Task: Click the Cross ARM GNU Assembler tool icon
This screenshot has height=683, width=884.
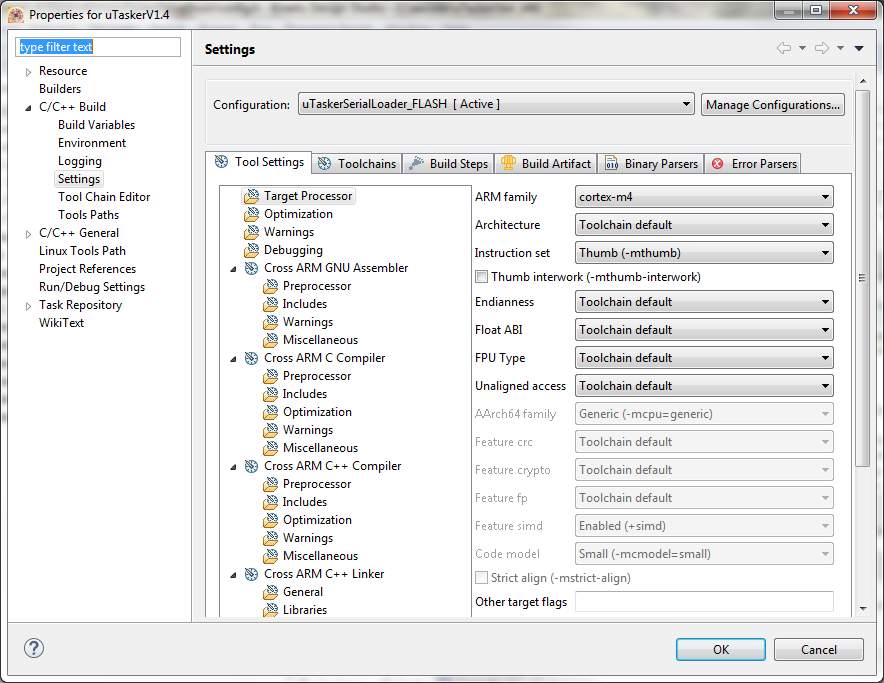Action: click(x=251, y=268)
